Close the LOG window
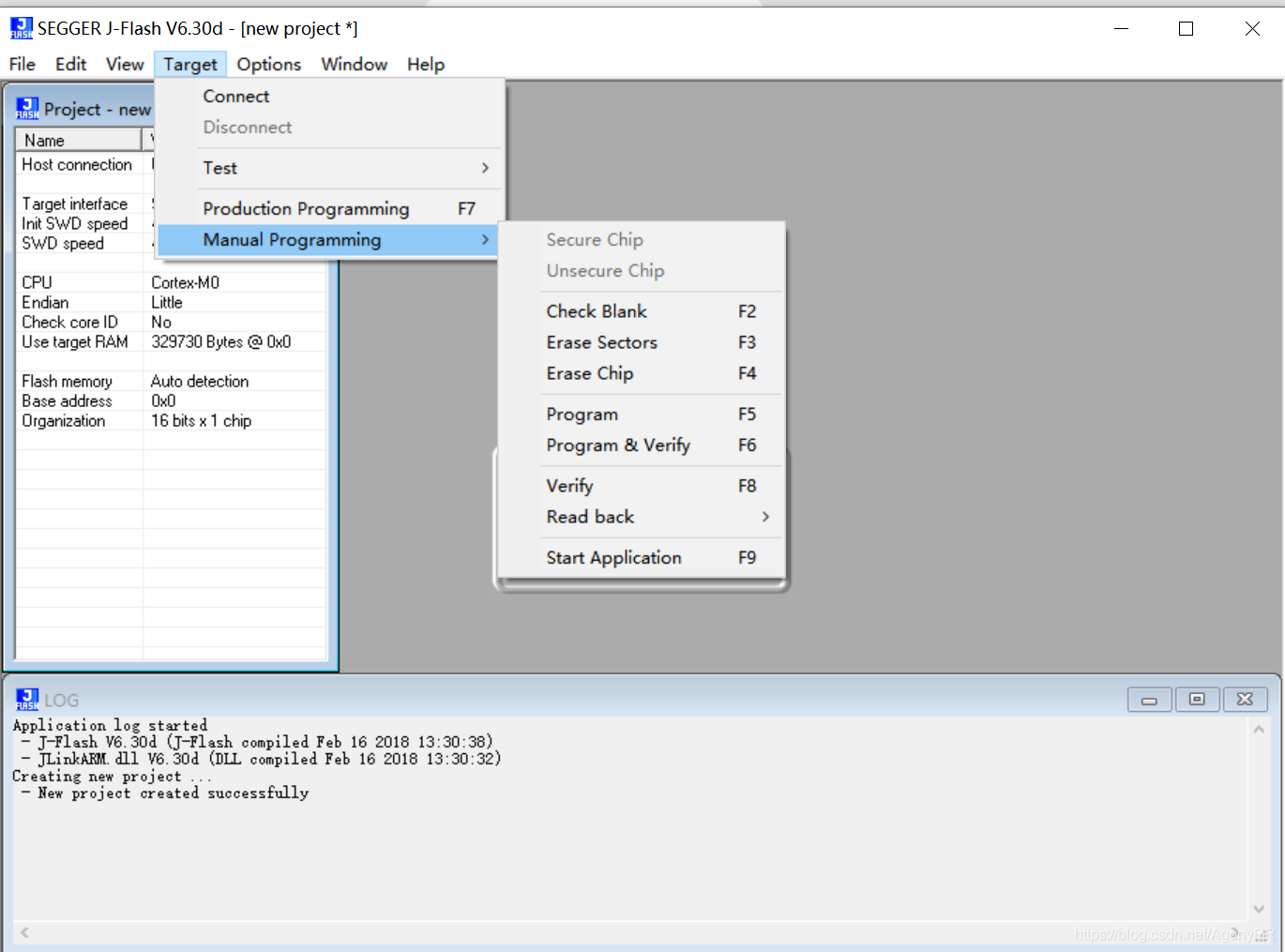Screen dimensions: 1285x952 [x=1245, y=700]
